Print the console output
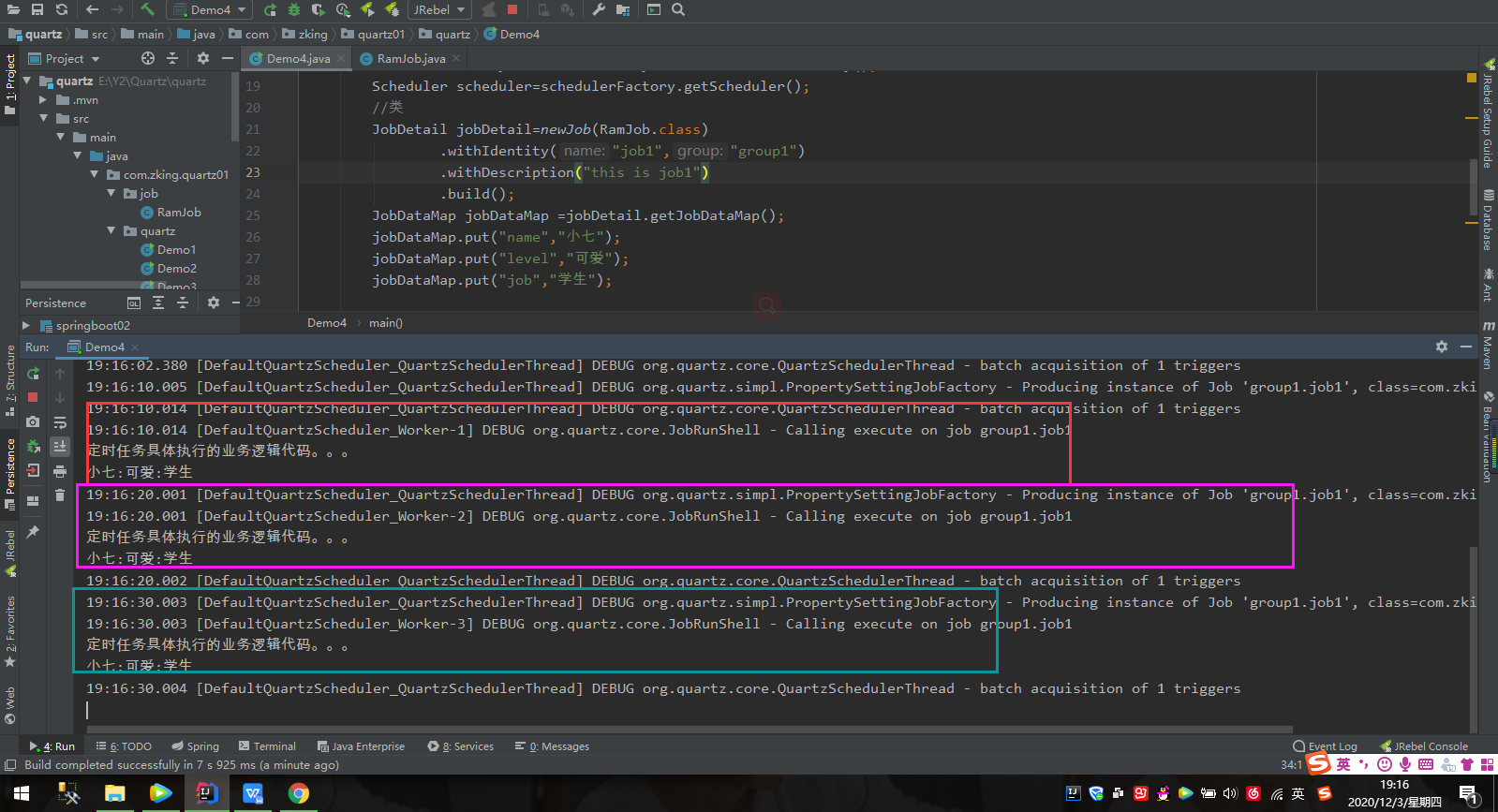Image resolution: width=1498 pixels, height=812 pixels. [60, 470]
